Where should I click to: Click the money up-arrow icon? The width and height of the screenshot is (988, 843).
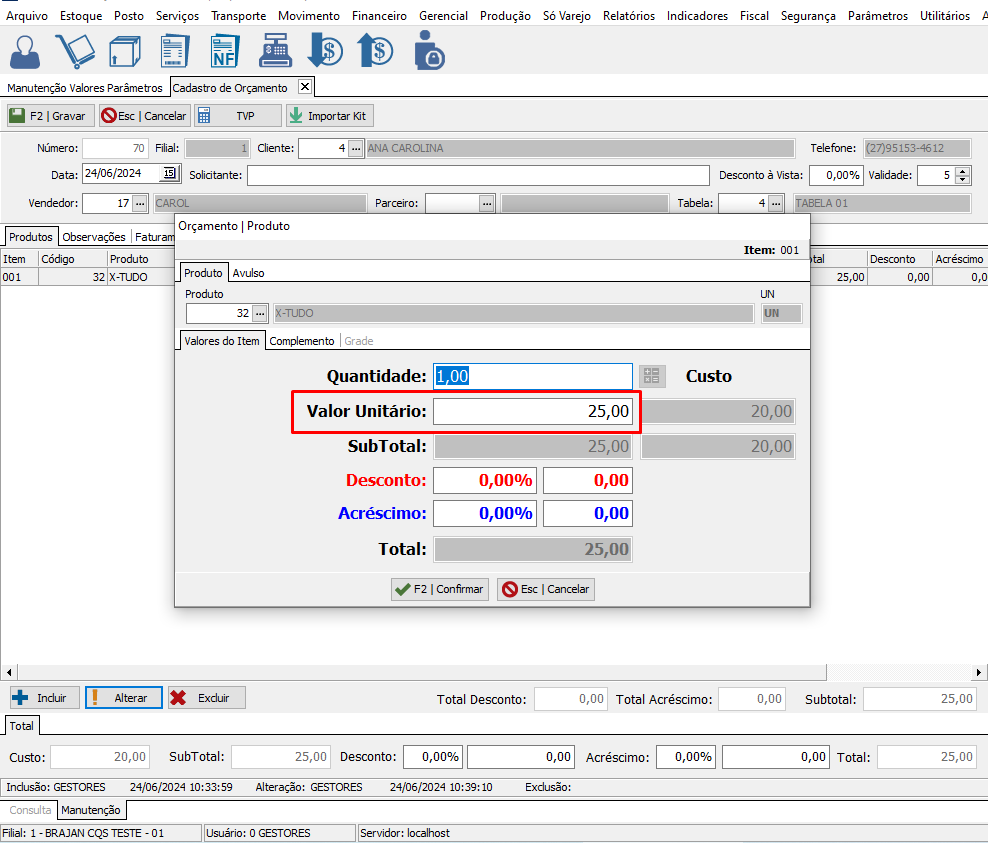(374, 50)
